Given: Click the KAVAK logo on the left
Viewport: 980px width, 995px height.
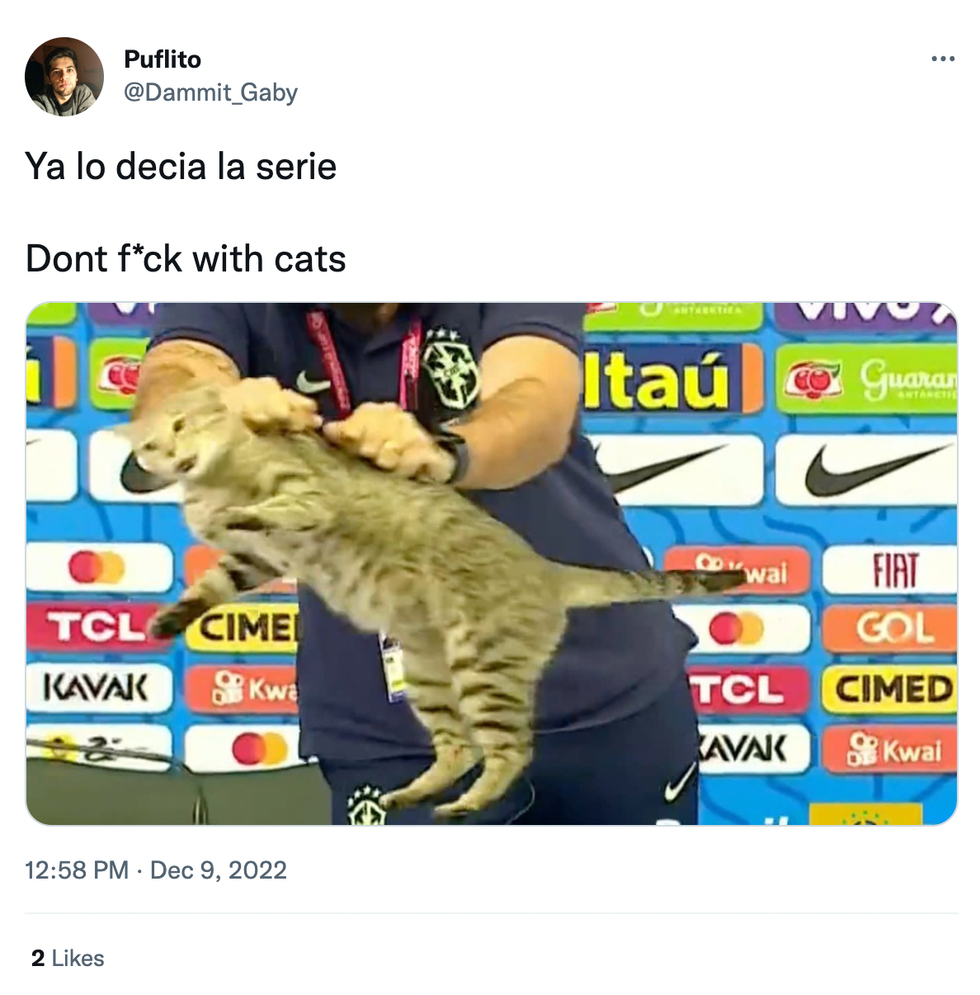Looking at the screenshot, I should point(98,688).
